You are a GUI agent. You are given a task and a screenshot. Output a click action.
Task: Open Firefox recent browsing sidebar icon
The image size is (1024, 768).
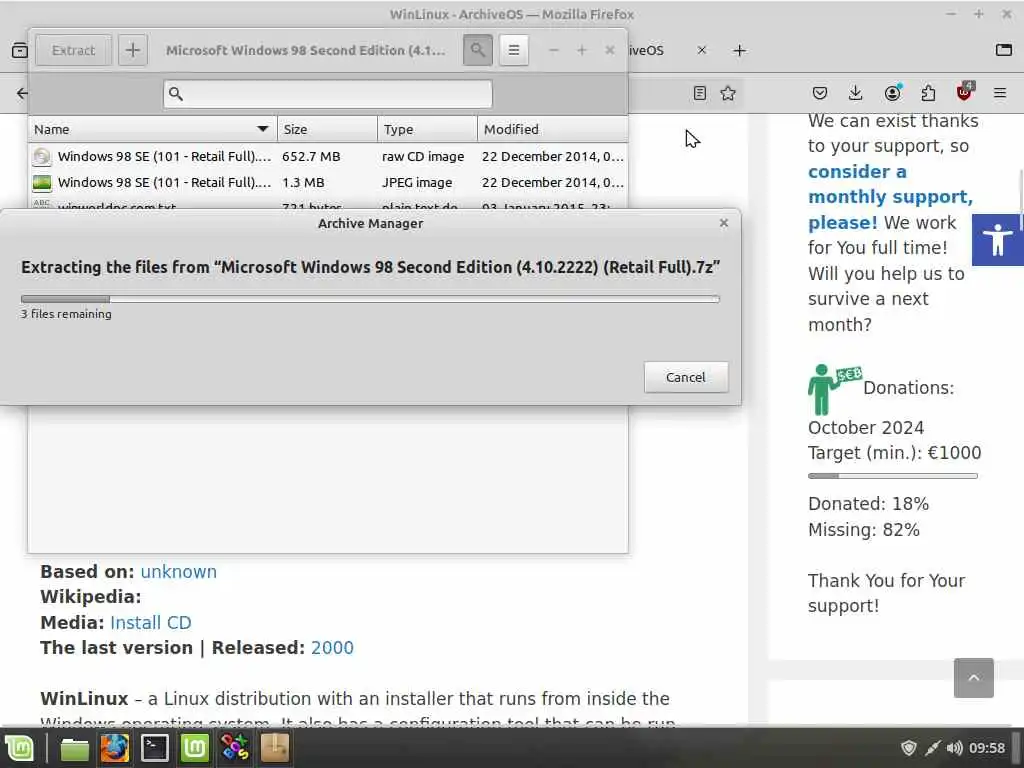tap(20, 50)
